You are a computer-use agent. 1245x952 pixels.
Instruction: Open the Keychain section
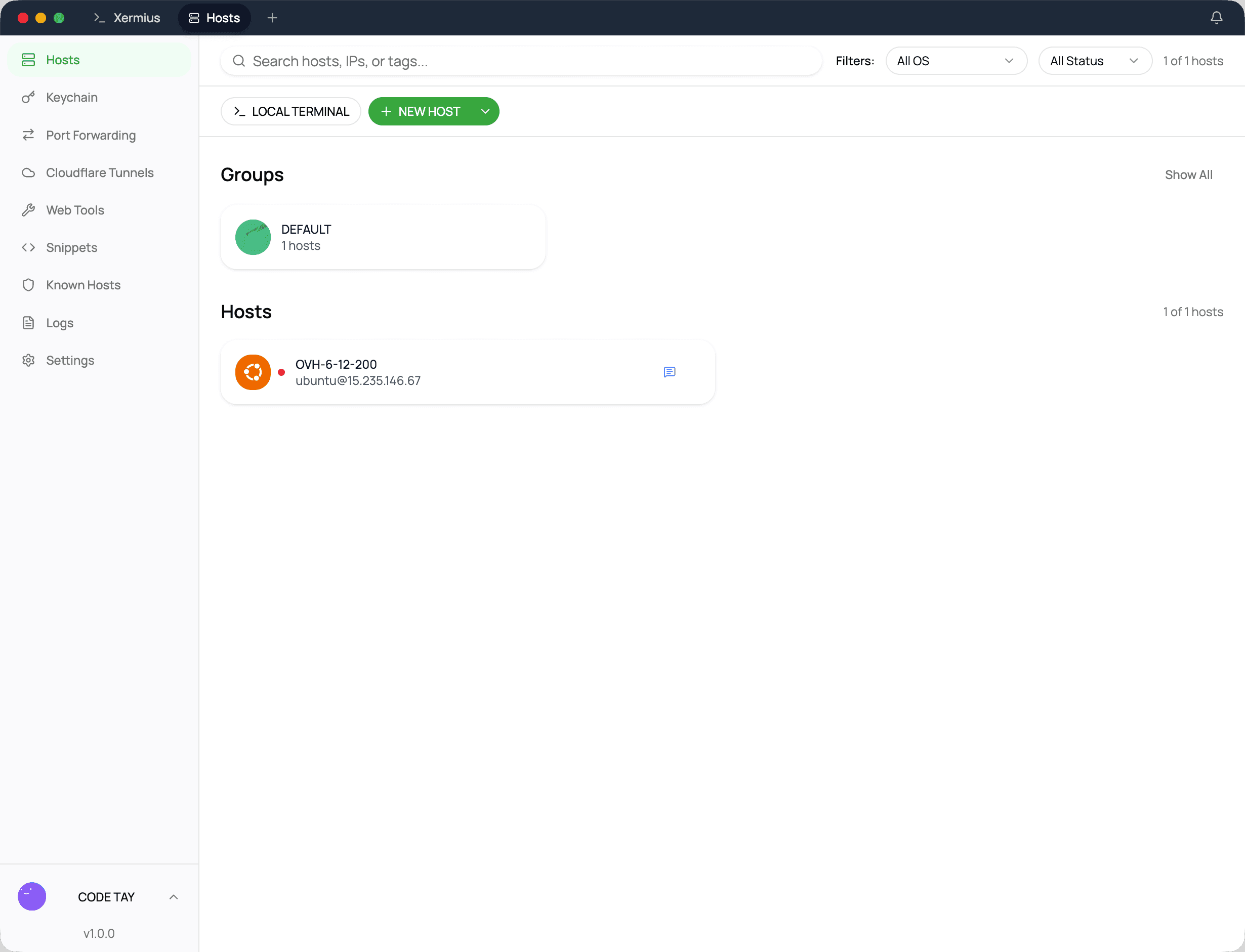71,97
